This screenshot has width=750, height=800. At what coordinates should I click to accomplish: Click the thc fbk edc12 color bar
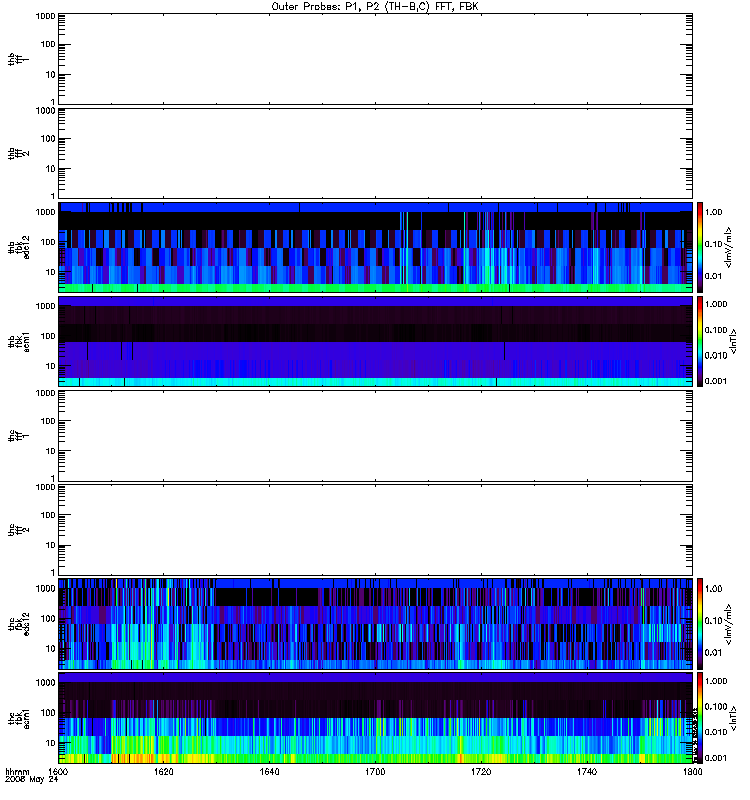(700, 623)
